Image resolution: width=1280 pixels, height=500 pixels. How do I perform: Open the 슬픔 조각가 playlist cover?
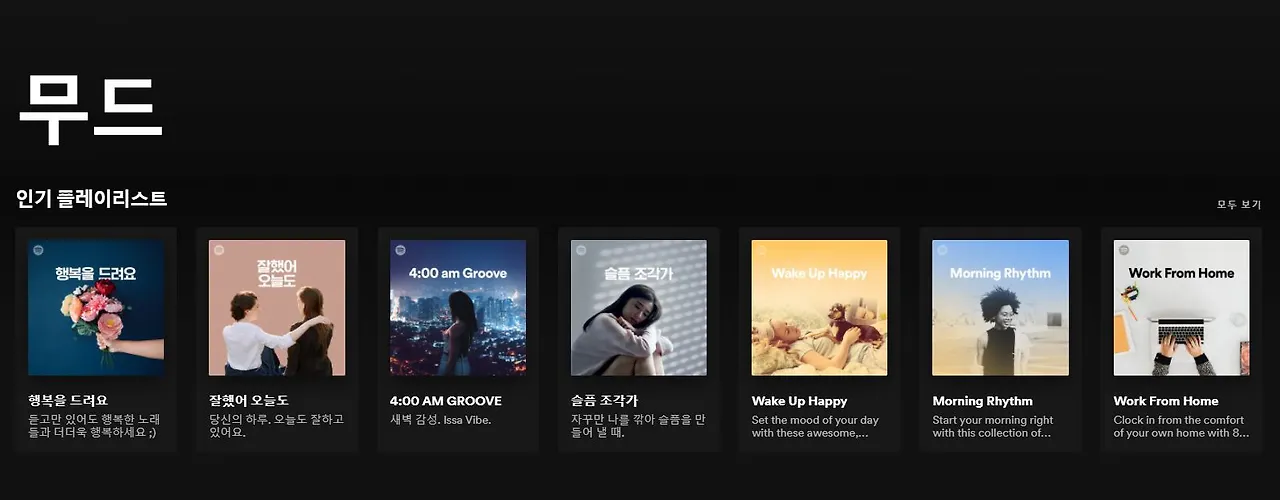pos(639,308)
